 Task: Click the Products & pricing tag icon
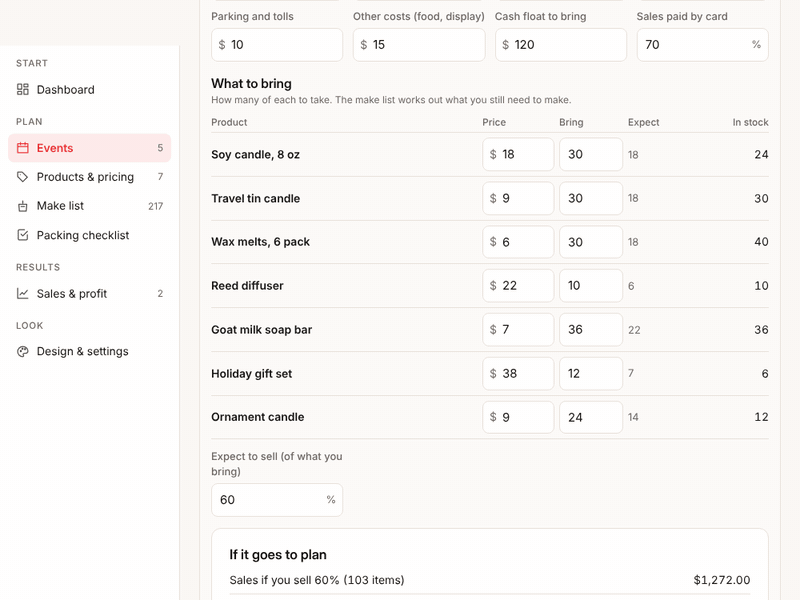click(22, 177)
